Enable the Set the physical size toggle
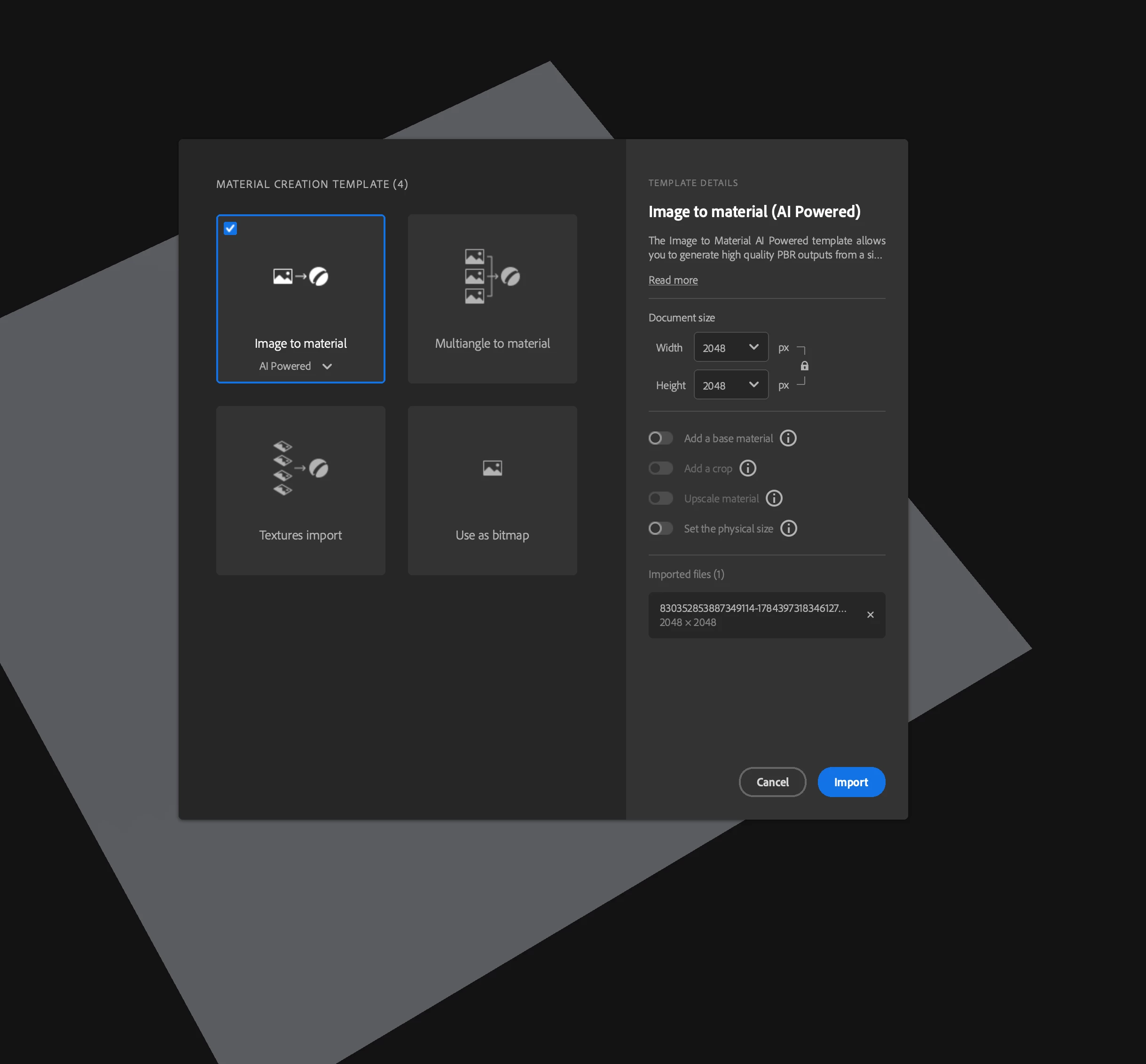Image resolution: width=1146 pixels, height=1064 pixels. click(x=660, y=528)
